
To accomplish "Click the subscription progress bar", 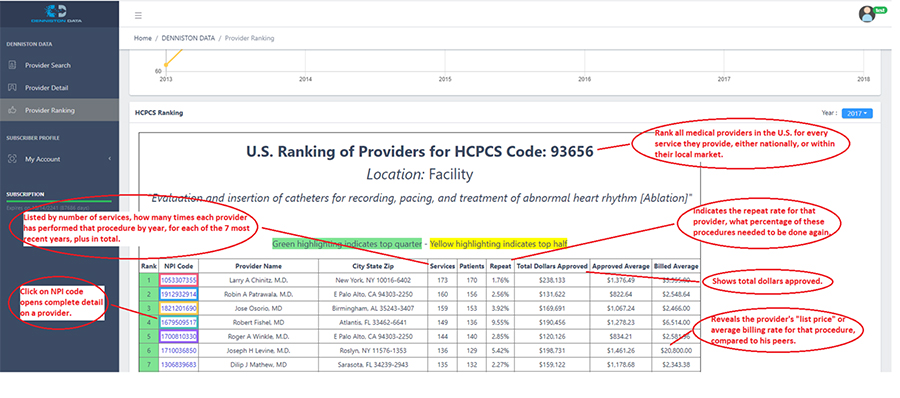I will click(59, 202).
